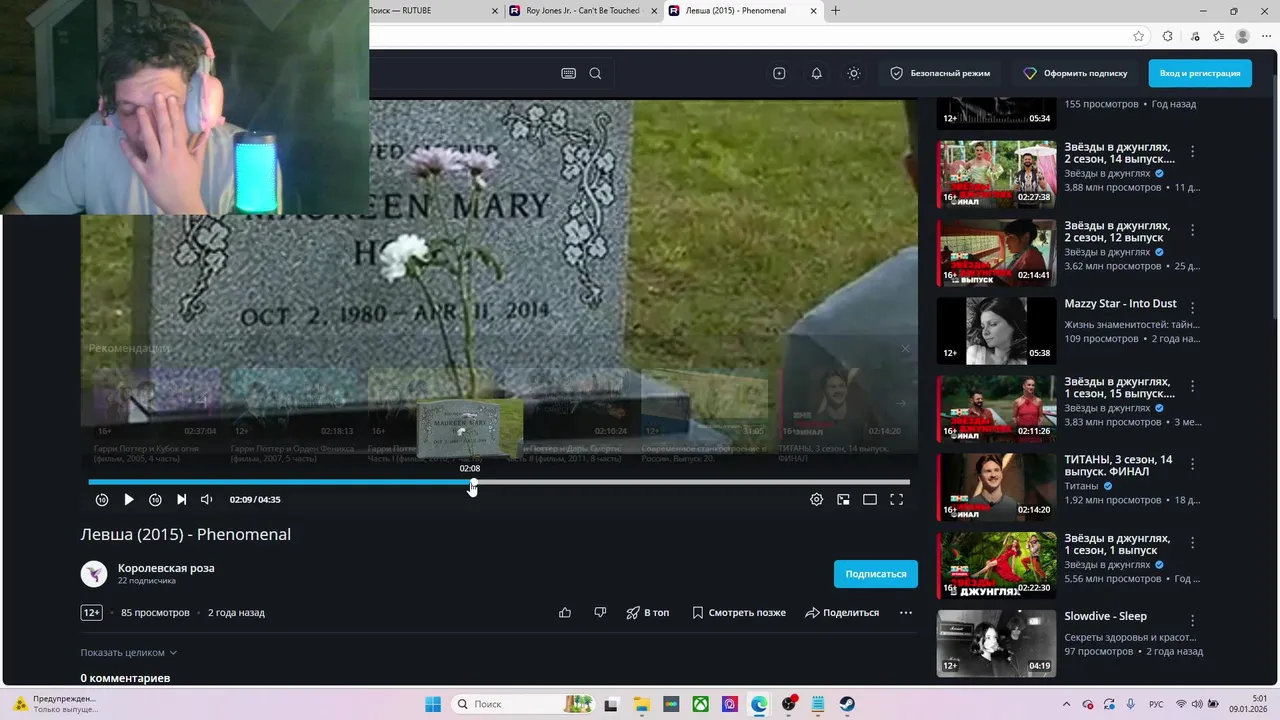Bookmark page with star icon

point(1139,36)
